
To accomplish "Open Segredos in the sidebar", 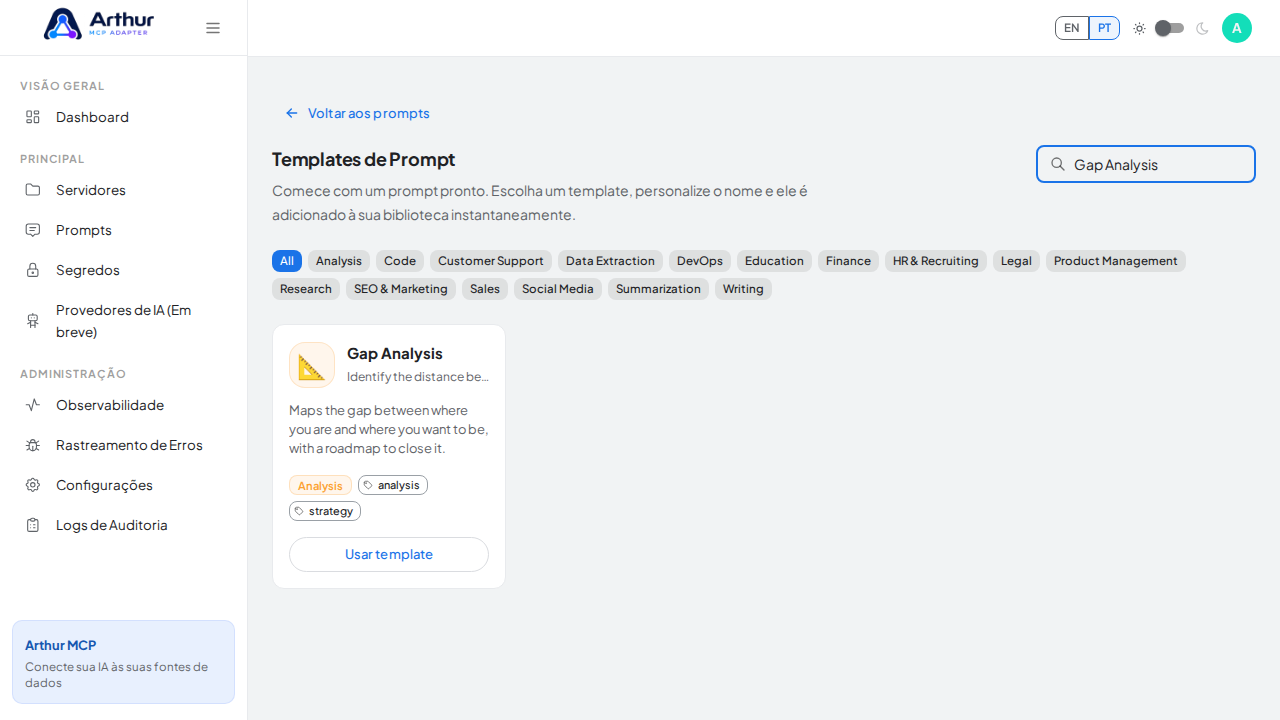I will [123, 270].
